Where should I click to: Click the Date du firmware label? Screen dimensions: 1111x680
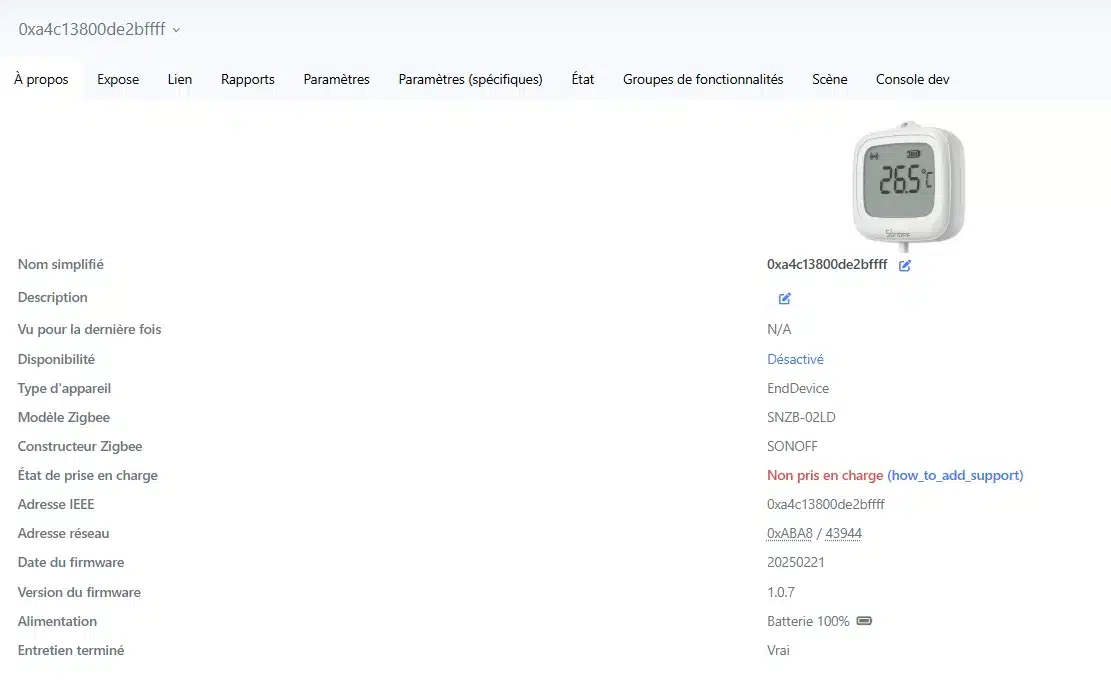click(x=70, y=562)
